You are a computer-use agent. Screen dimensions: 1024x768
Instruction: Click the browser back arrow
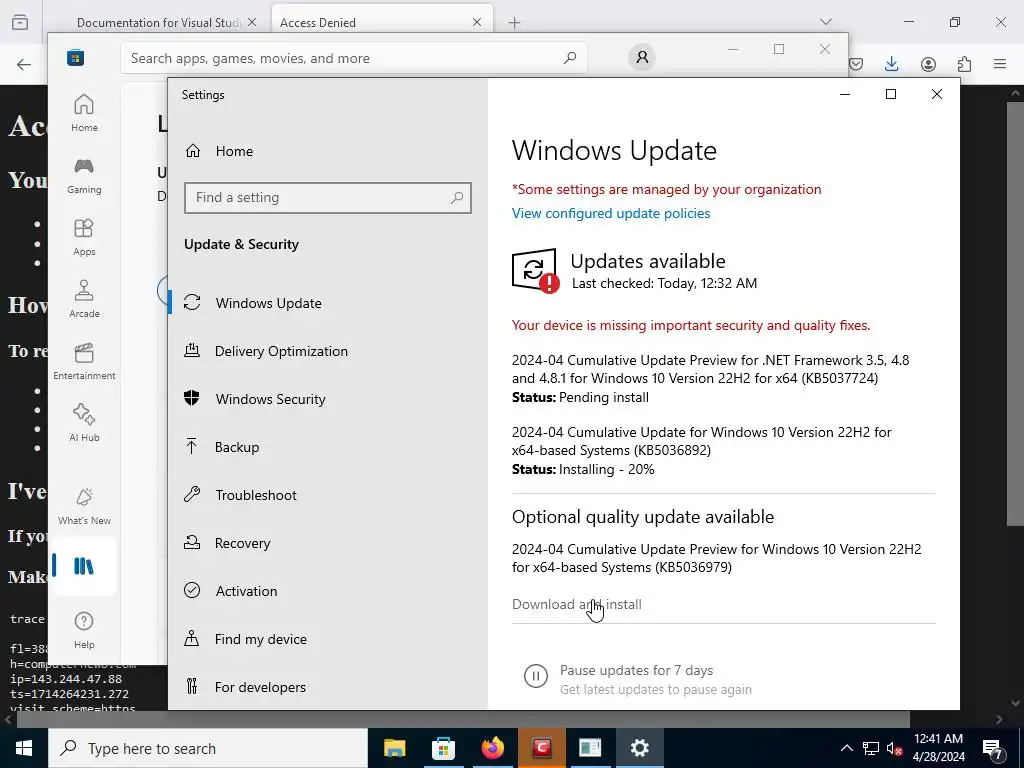[x=24, y=64]
